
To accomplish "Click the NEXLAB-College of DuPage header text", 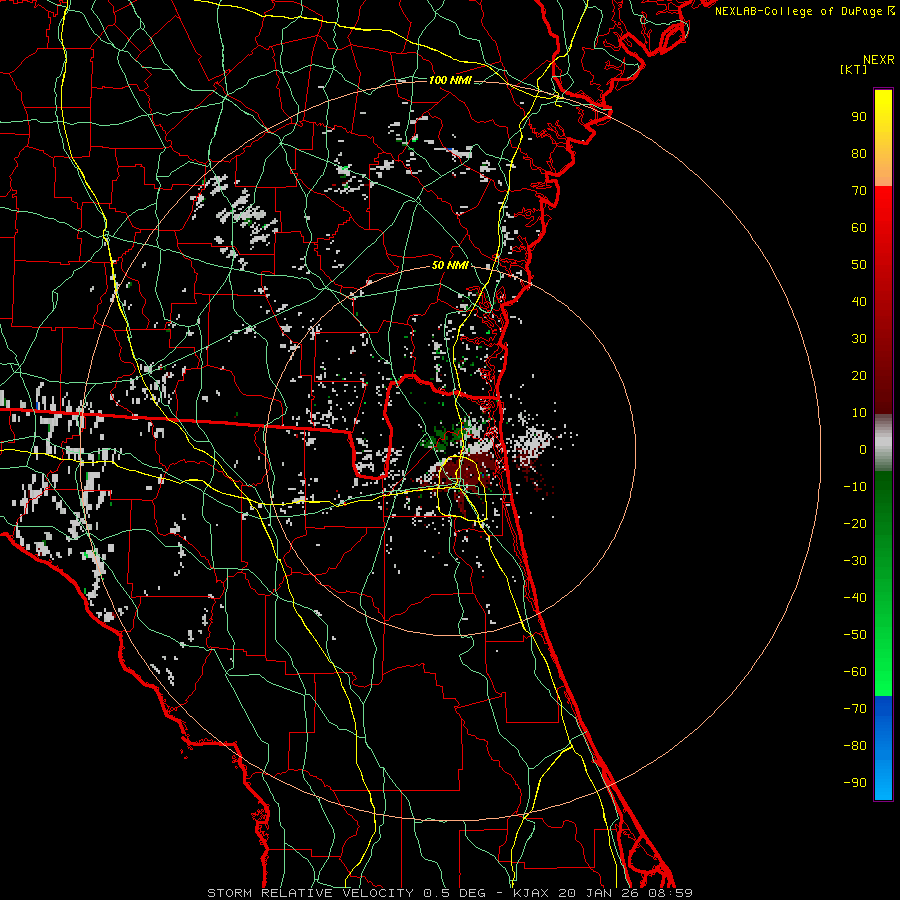I will 804,11.
